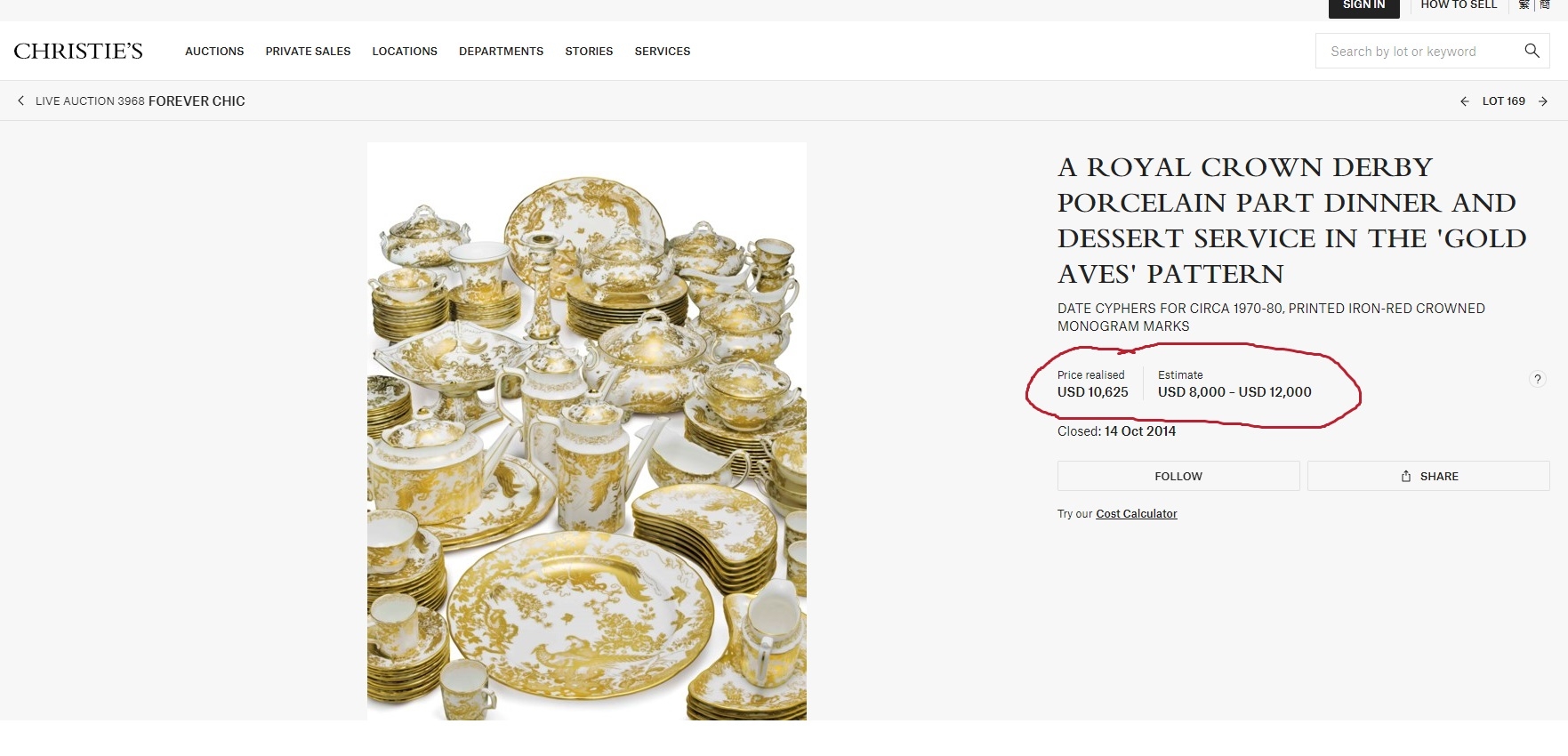The image size is (1568, 756).
Task: Go to the previous lot arrow
Action: 1464,101
